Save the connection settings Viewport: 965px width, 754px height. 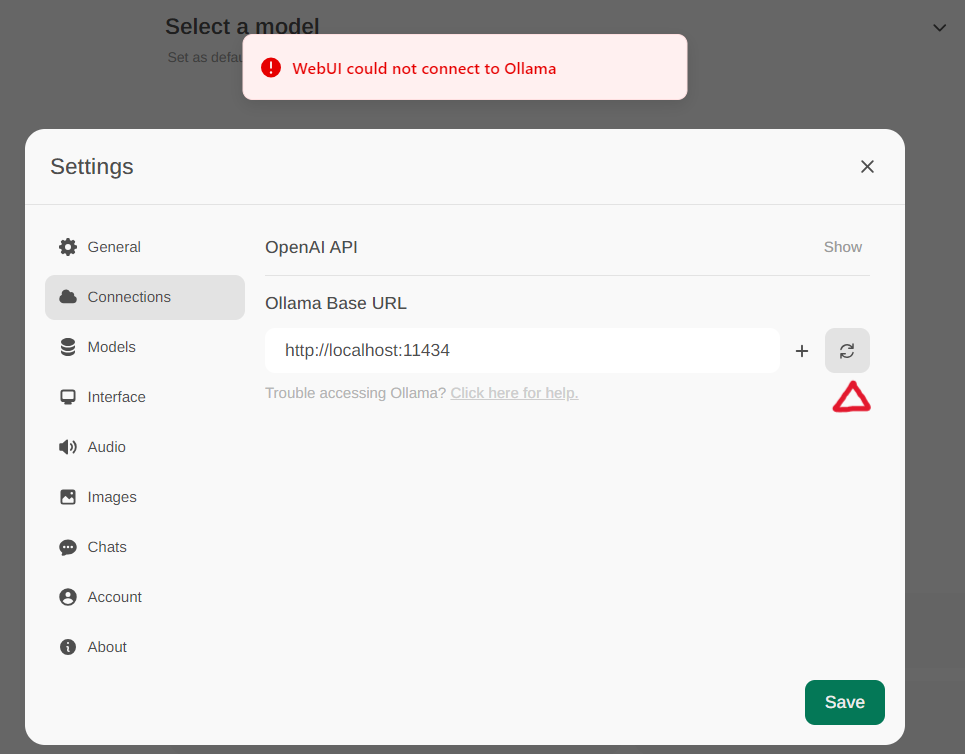(x=844, y=702)
